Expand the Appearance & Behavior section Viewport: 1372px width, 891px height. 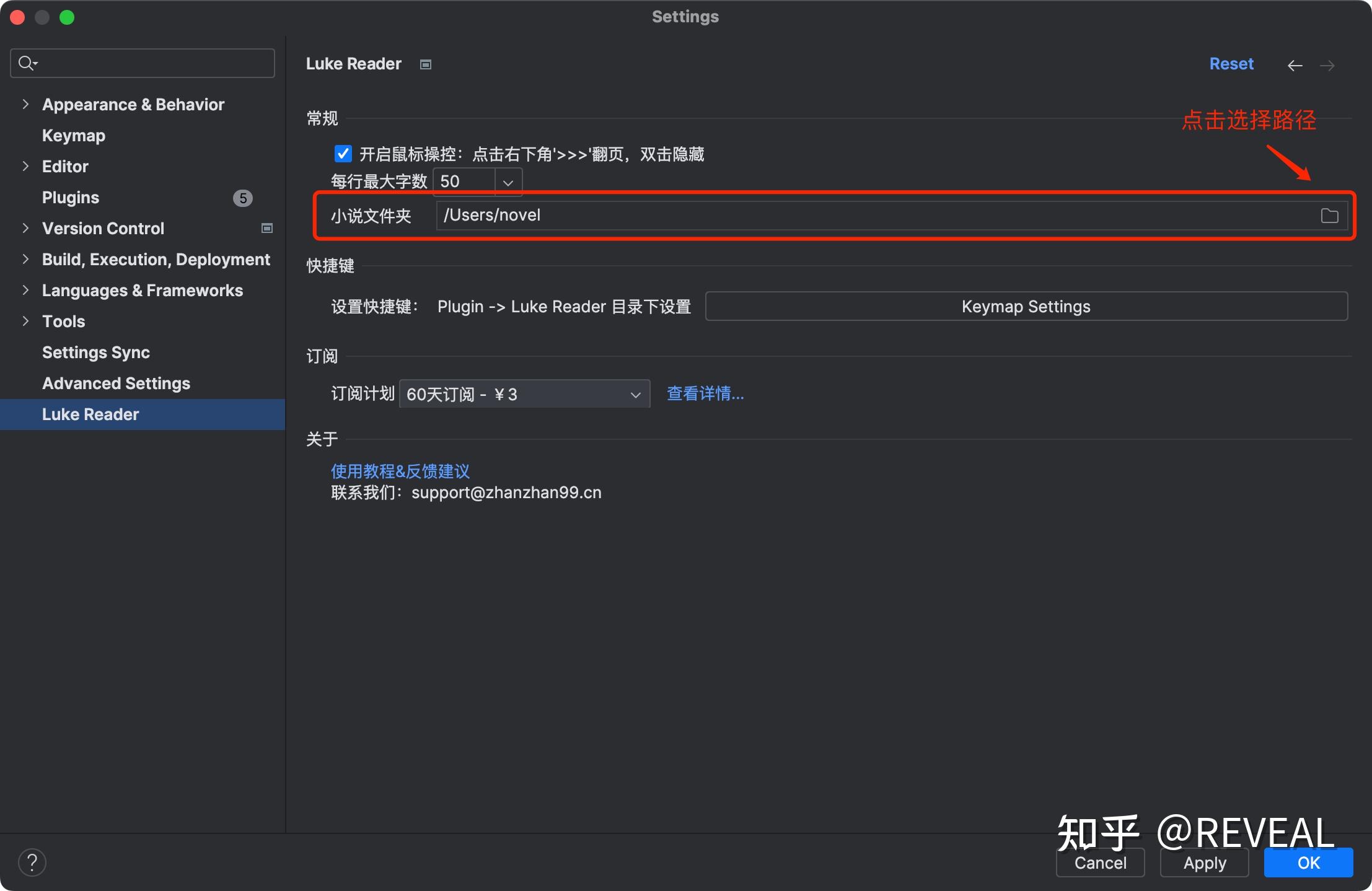click(25, 104)
